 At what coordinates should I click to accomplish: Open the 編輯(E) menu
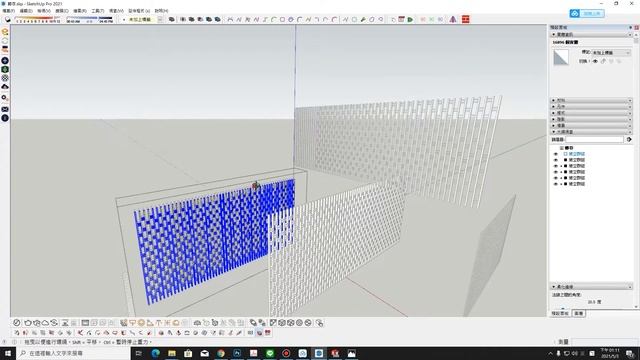tap(26, 11)
